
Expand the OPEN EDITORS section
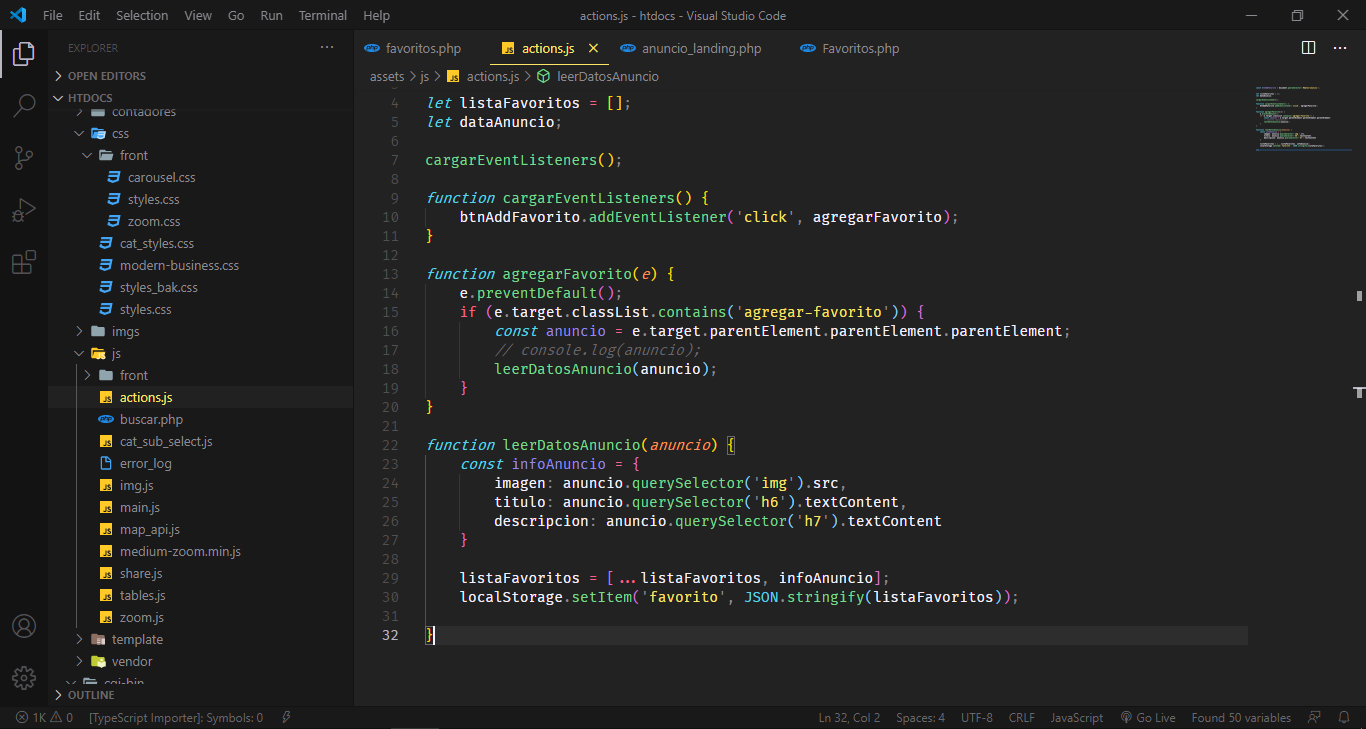click(106, 76)
